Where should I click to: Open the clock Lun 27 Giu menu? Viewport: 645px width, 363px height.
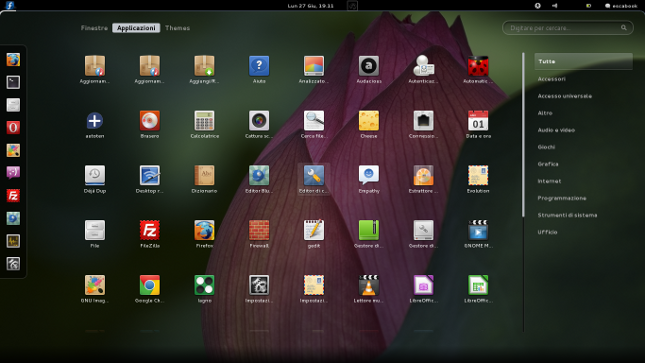click(311, 6)
